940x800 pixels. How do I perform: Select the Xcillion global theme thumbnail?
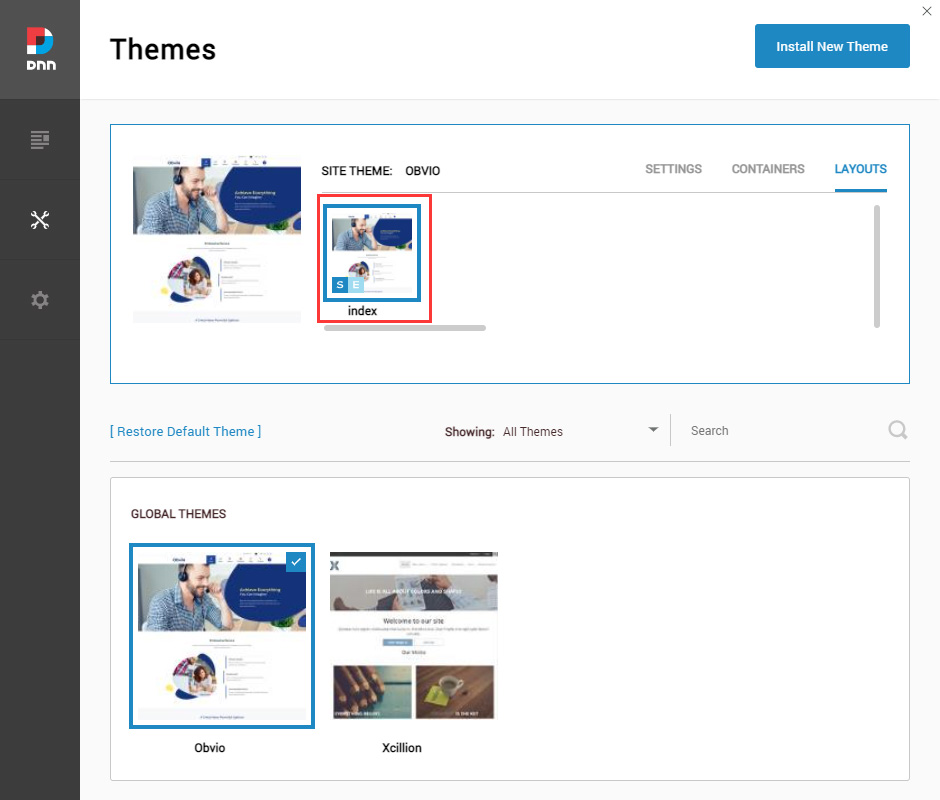tap(414, 636)
